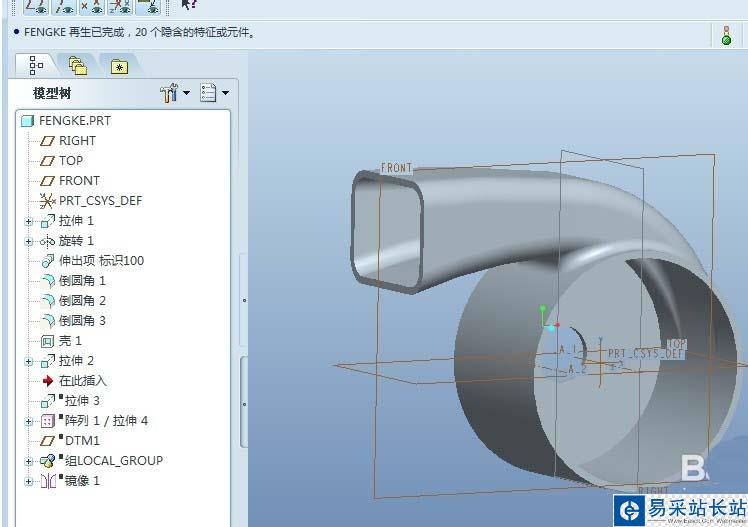Expand the 组LOCAL_GROUP node
Screen dimensions: 748x527
tap(29, 462)
